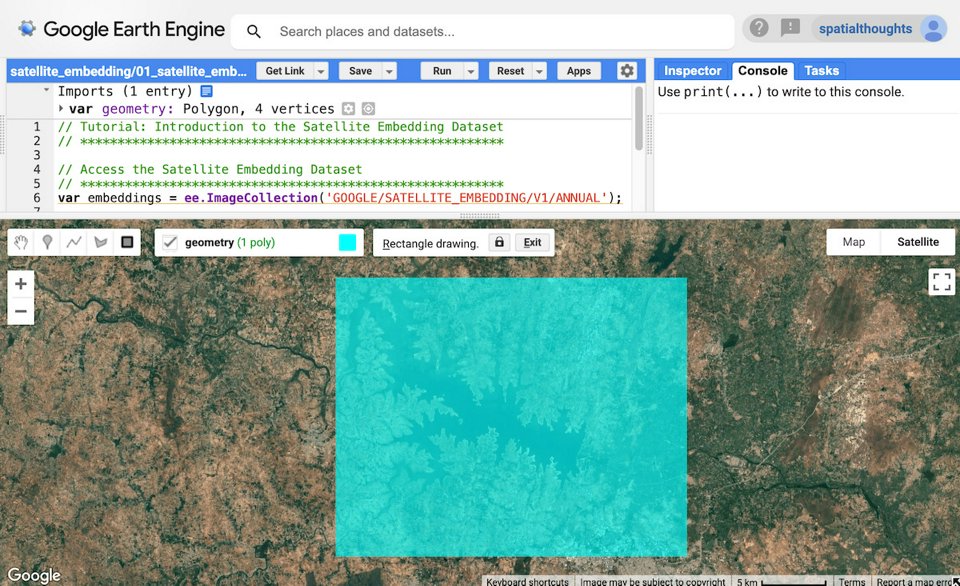This screenshot has height=586, width=960.
Task: Toggle visibility of the geometry layer
Action: (168, 241)
